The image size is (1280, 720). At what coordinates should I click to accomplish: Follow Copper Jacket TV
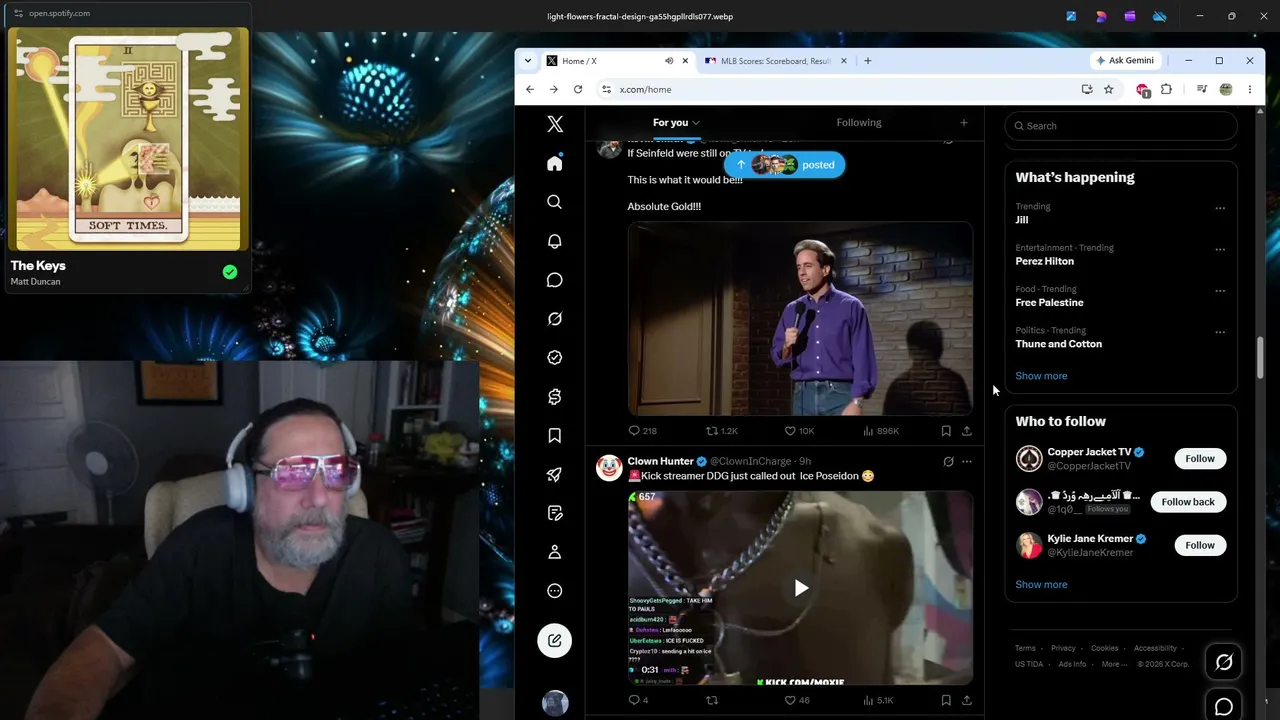pos(1200,459)
